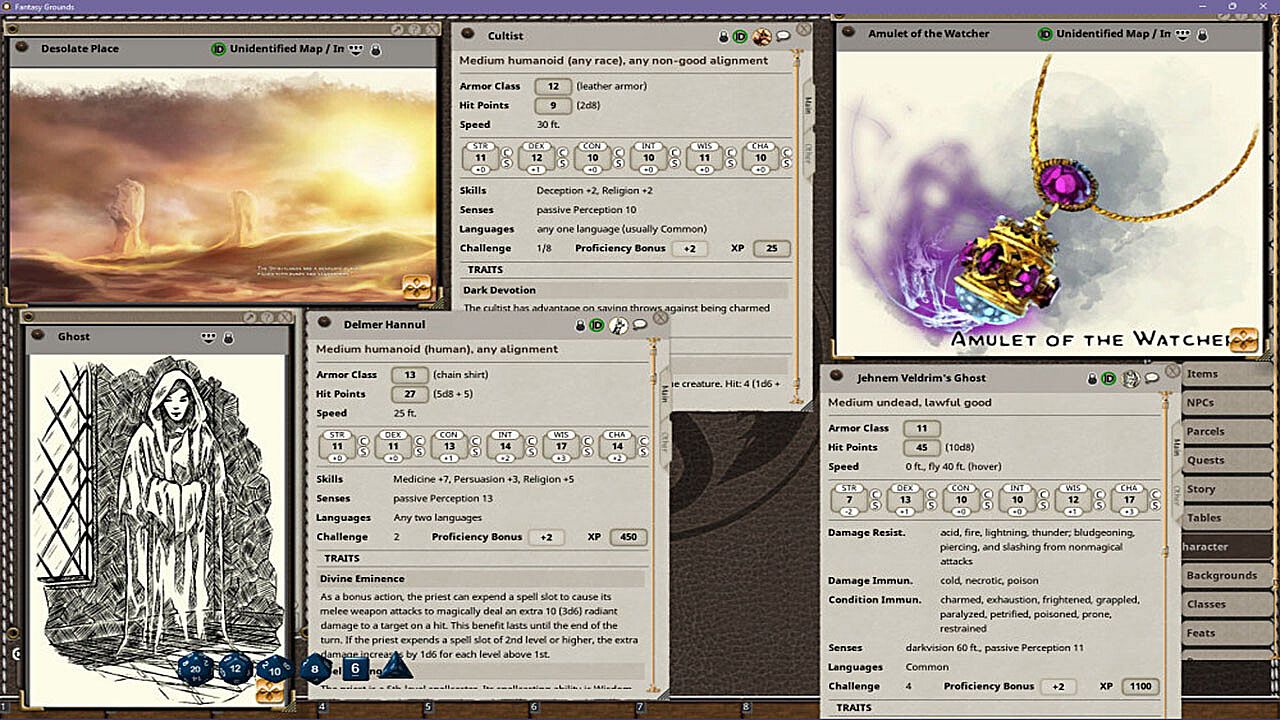Open sharing icon on Ghost image window
The image size is (1280, 720).
point(208,338)
